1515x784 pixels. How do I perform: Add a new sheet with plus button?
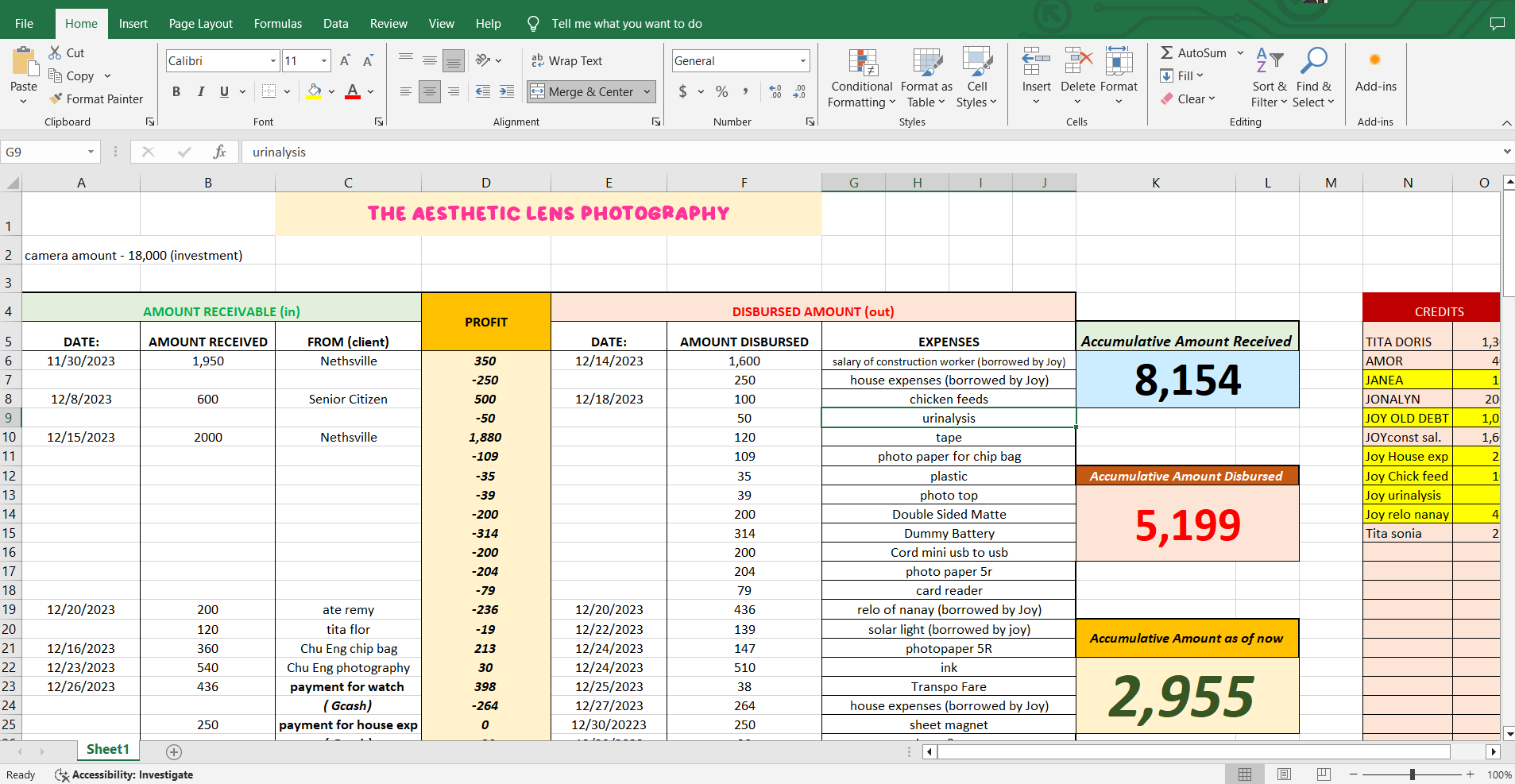point(174,751)
